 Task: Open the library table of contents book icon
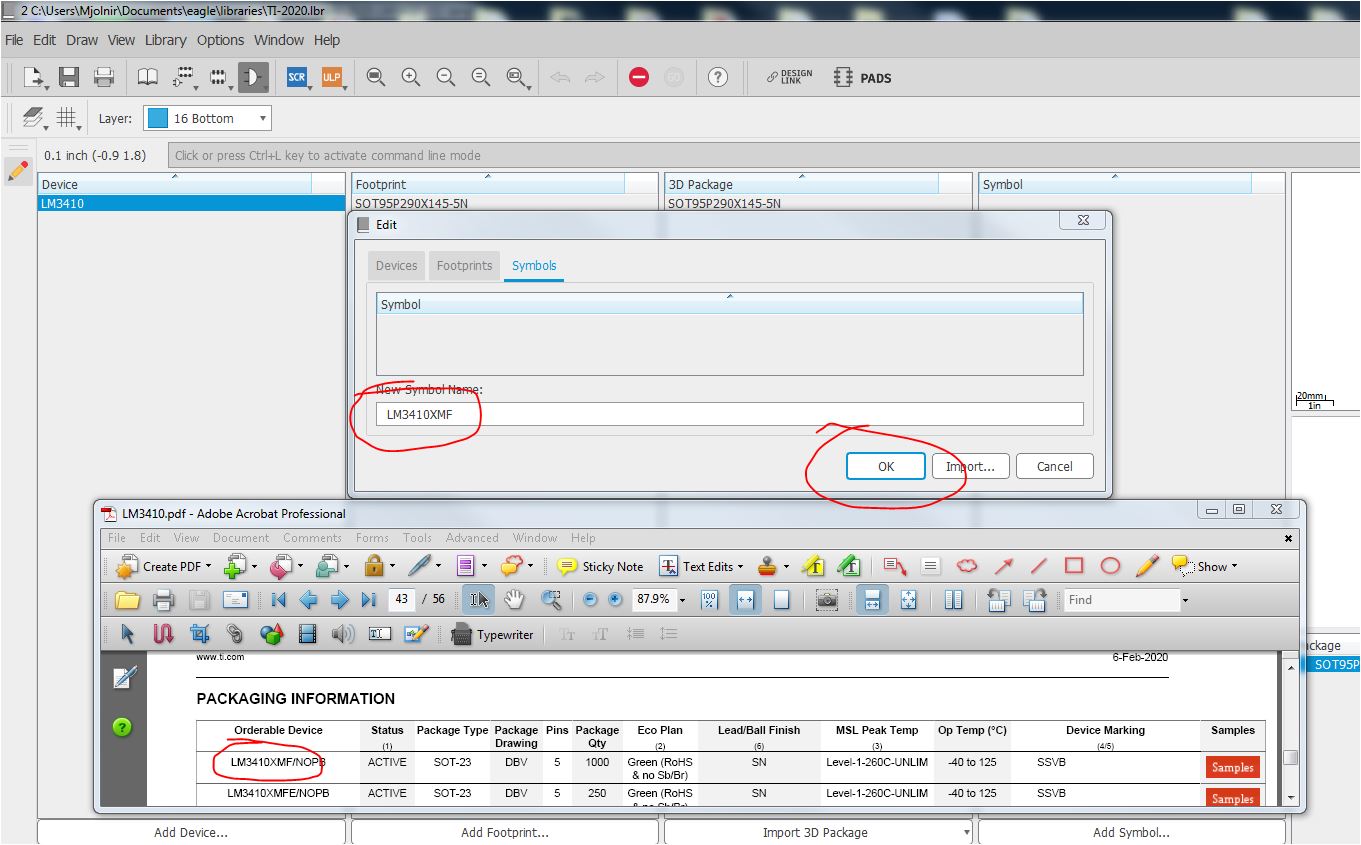click(x=147, y=77)
